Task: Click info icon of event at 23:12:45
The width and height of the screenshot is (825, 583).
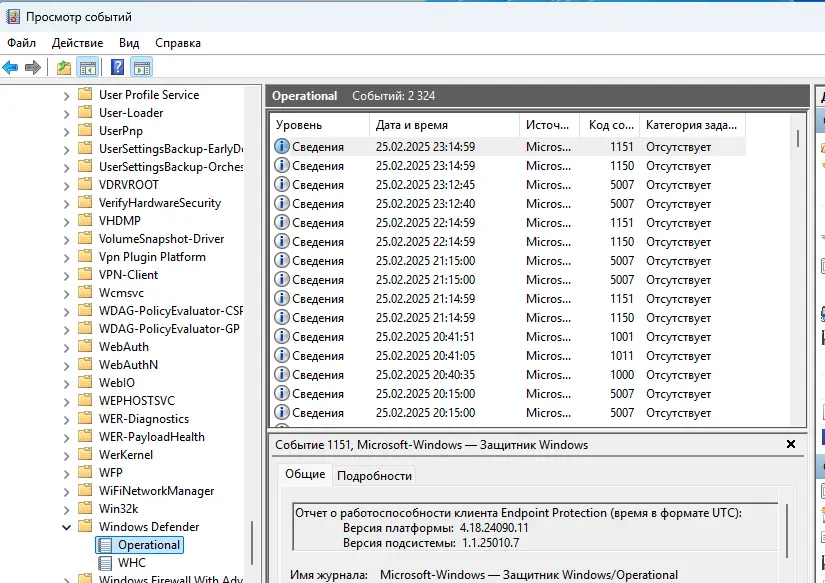Action: 282,185
